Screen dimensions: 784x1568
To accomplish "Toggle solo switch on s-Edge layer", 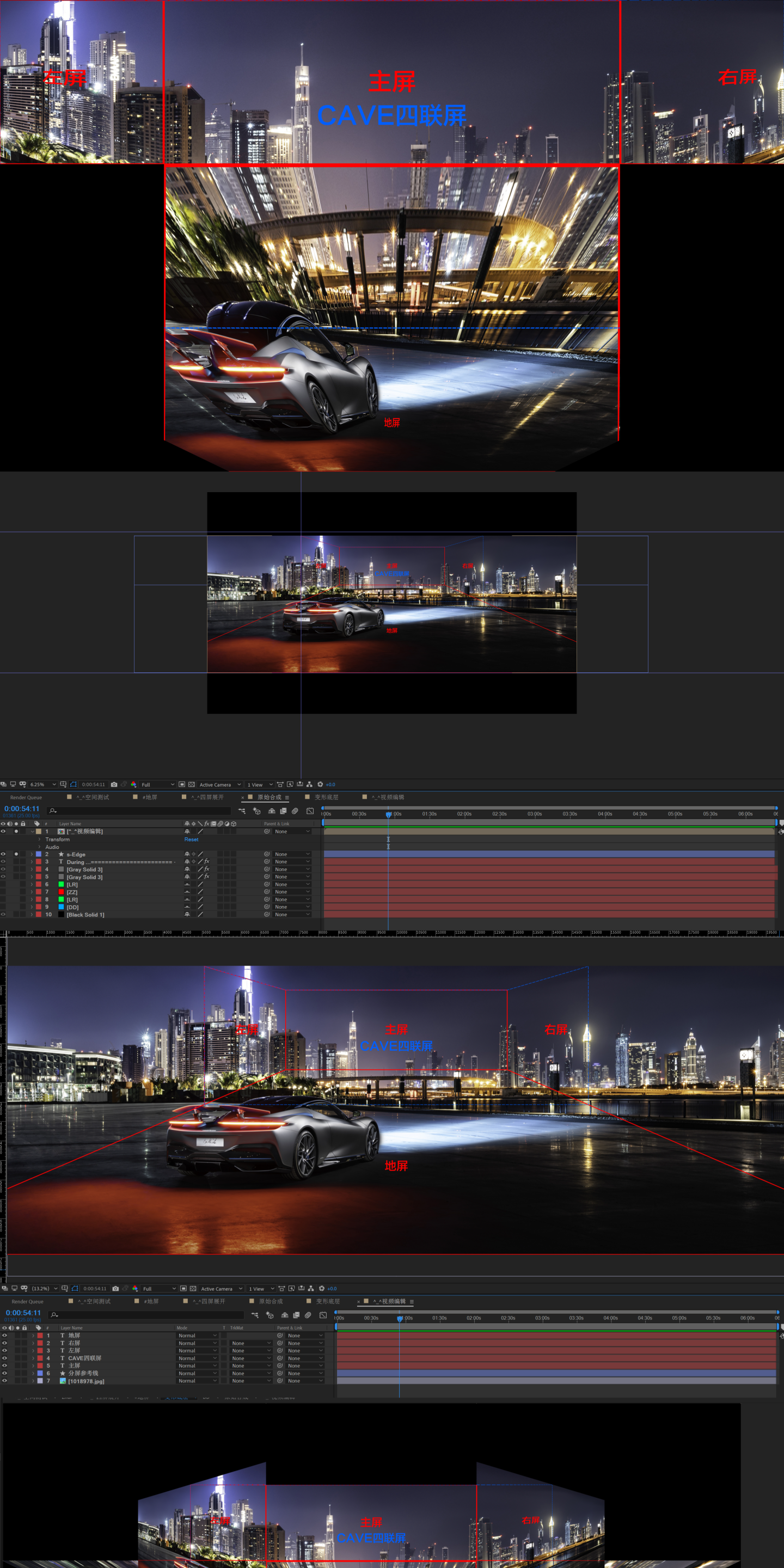I will click(16, 854).
